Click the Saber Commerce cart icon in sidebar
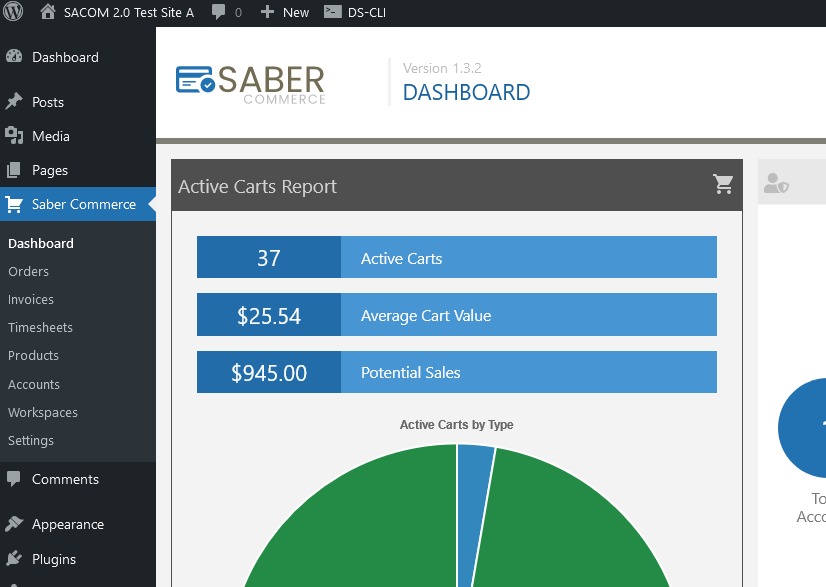This screenshot has height=587, width=826. 14,204
